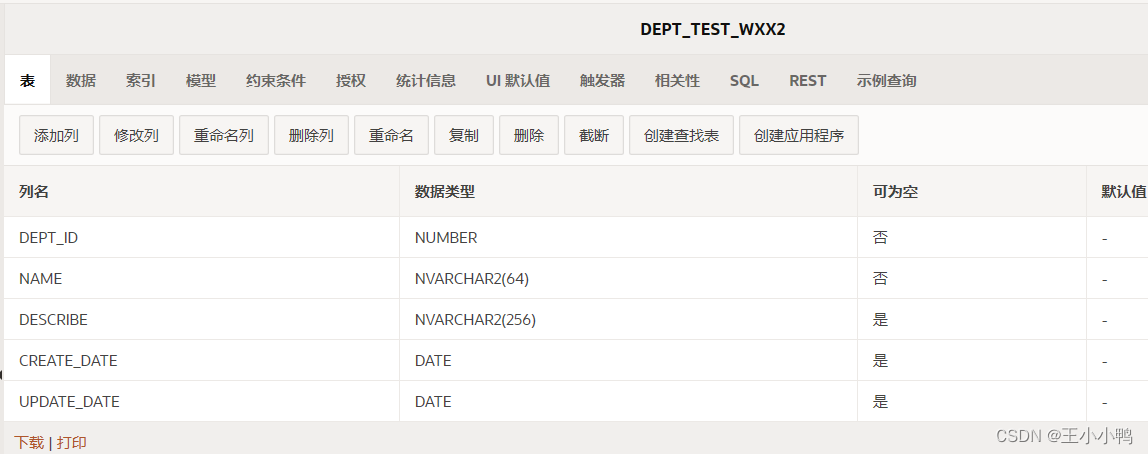
Task: Click the 删除列 button
Action: tap(311, 135)
